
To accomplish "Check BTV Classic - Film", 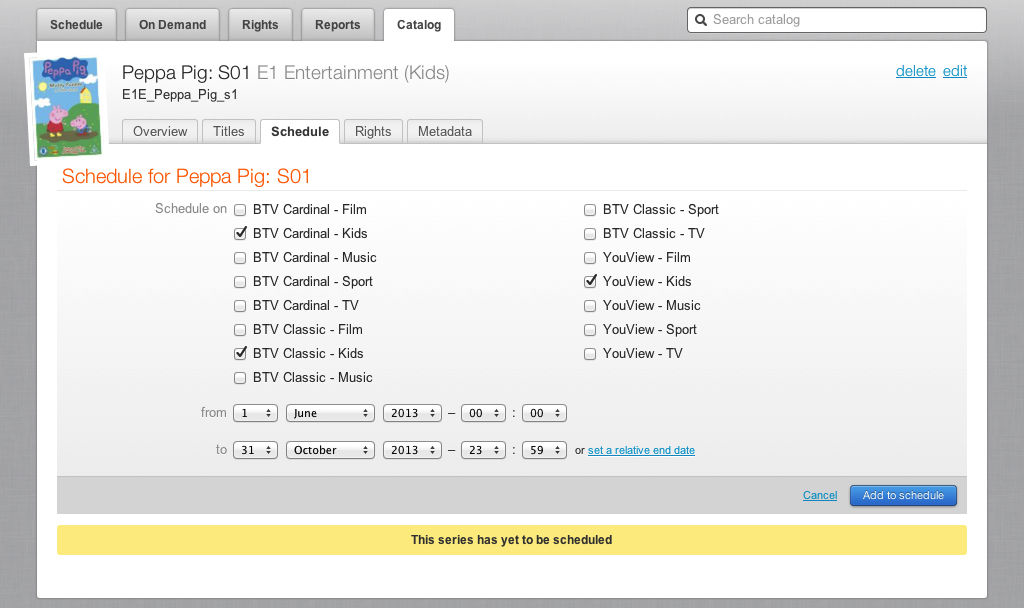I will 240,330.
